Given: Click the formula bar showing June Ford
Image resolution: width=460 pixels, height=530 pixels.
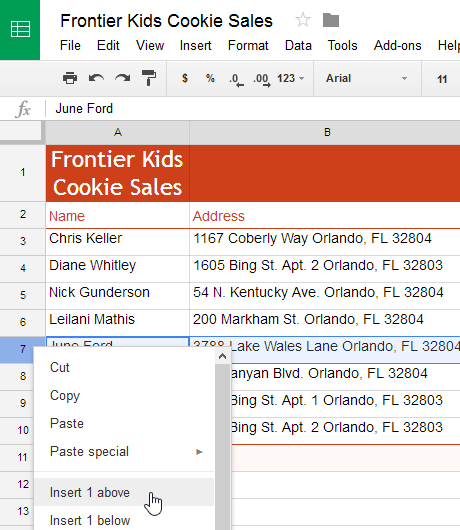Looking at the screenshot, I should click(253, 109).
